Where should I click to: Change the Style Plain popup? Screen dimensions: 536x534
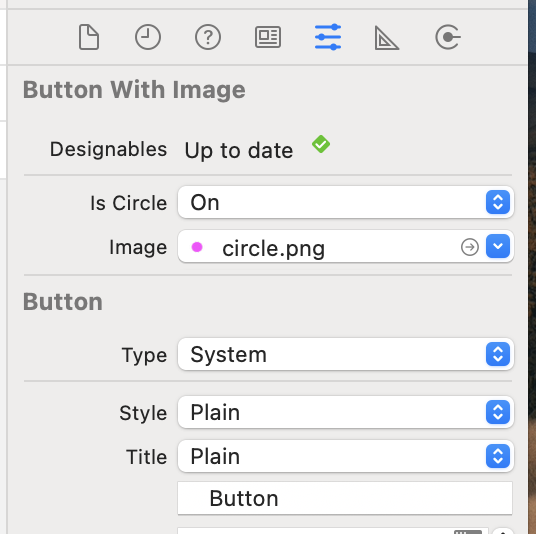coord(346,412)
